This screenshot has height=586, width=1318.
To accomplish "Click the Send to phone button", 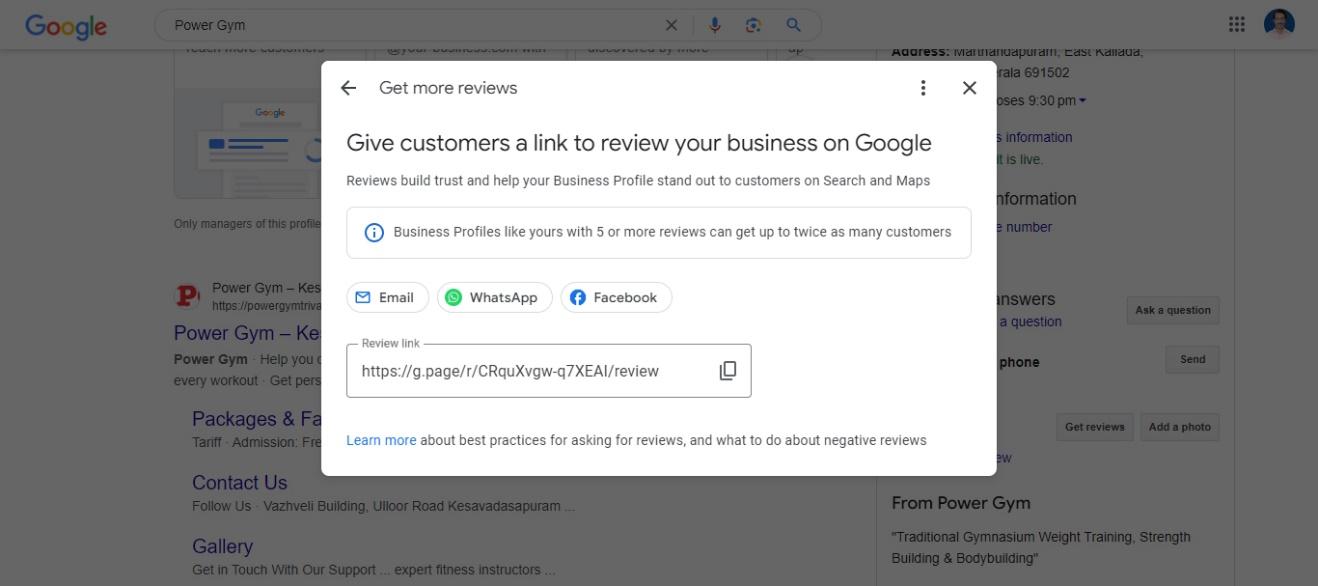I will coord(1193,359).
